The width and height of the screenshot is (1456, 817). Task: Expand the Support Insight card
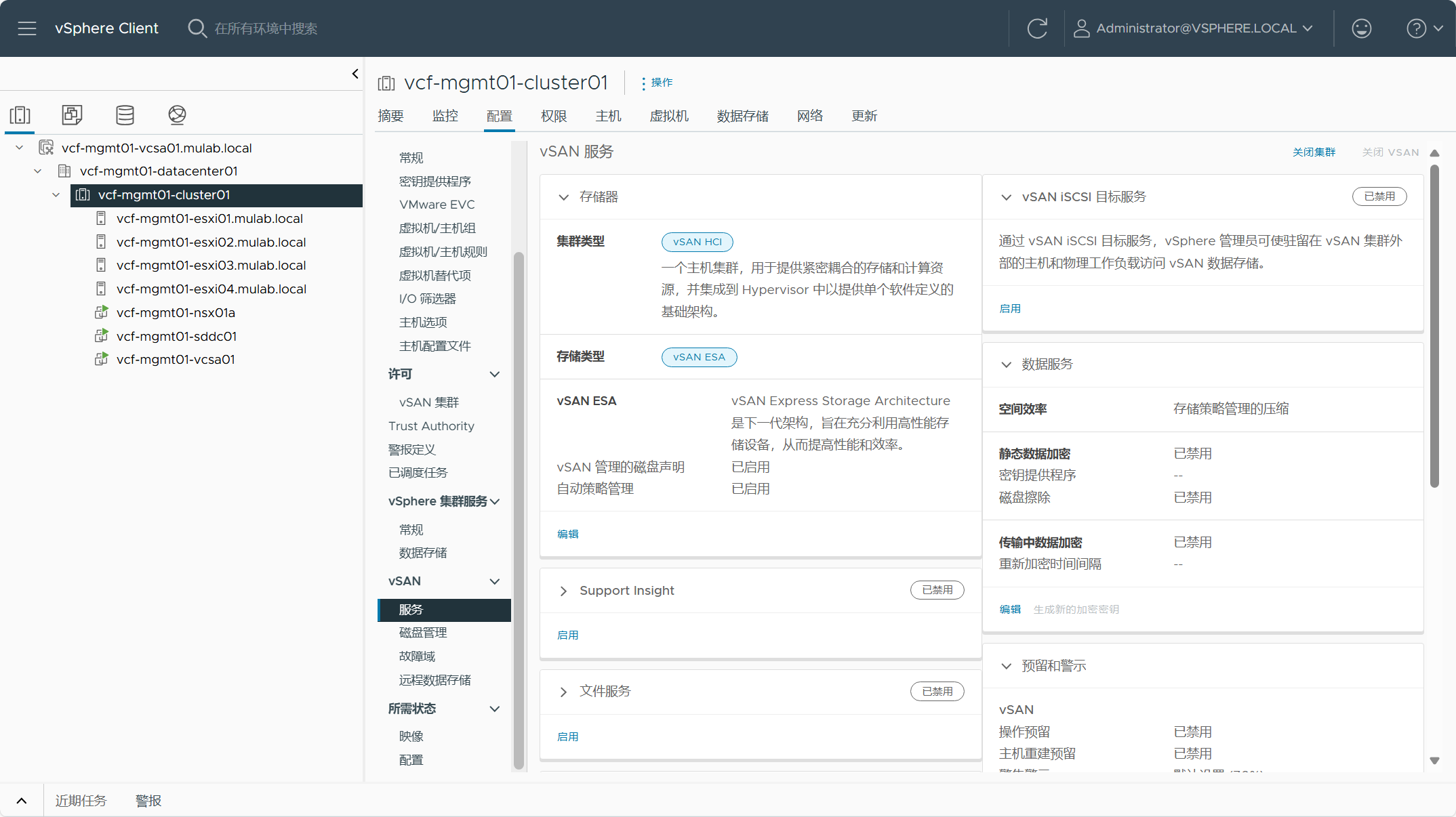563,591
